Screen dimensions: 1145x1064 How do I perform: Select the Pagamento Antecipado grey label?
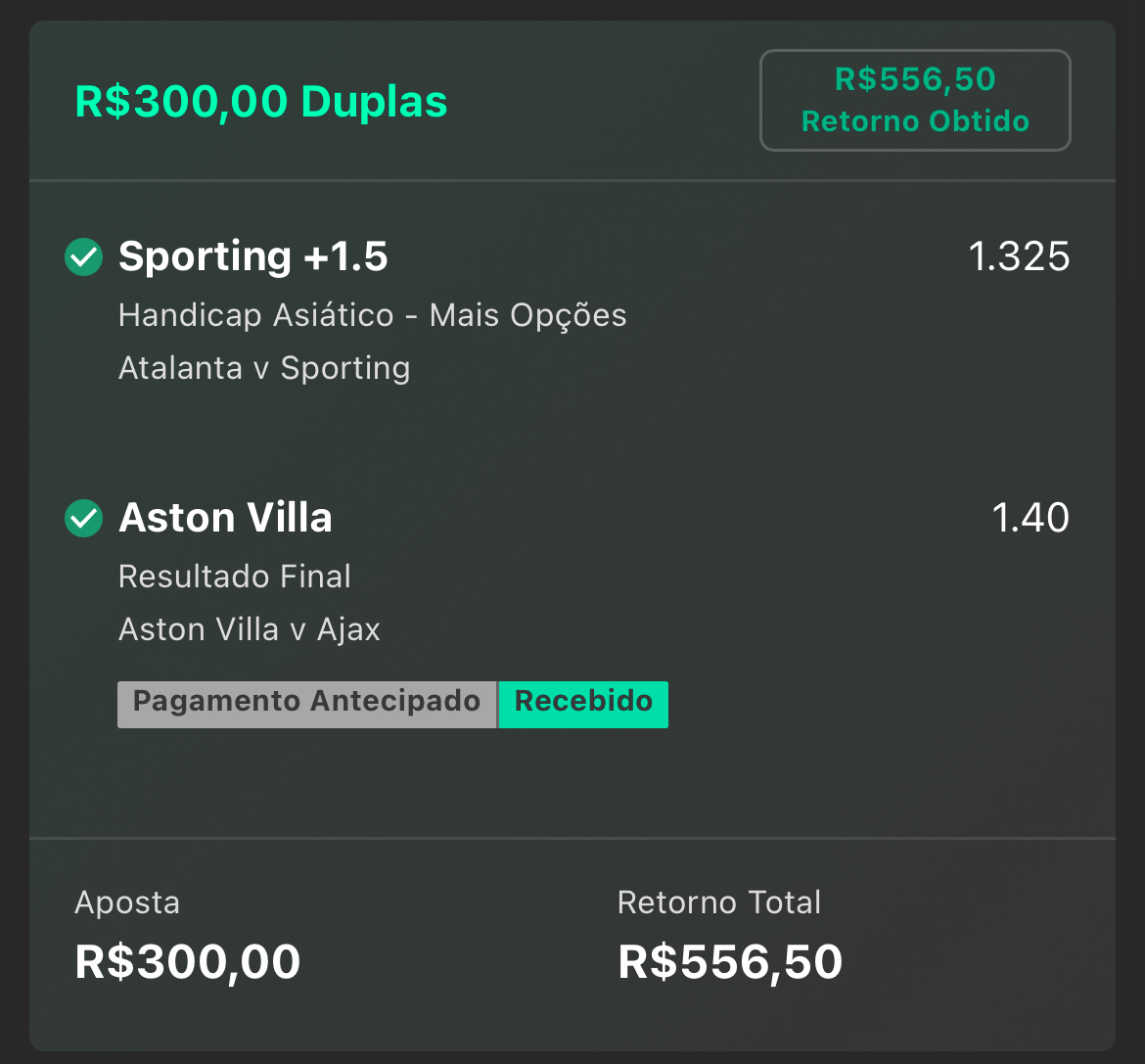point(306,704)
